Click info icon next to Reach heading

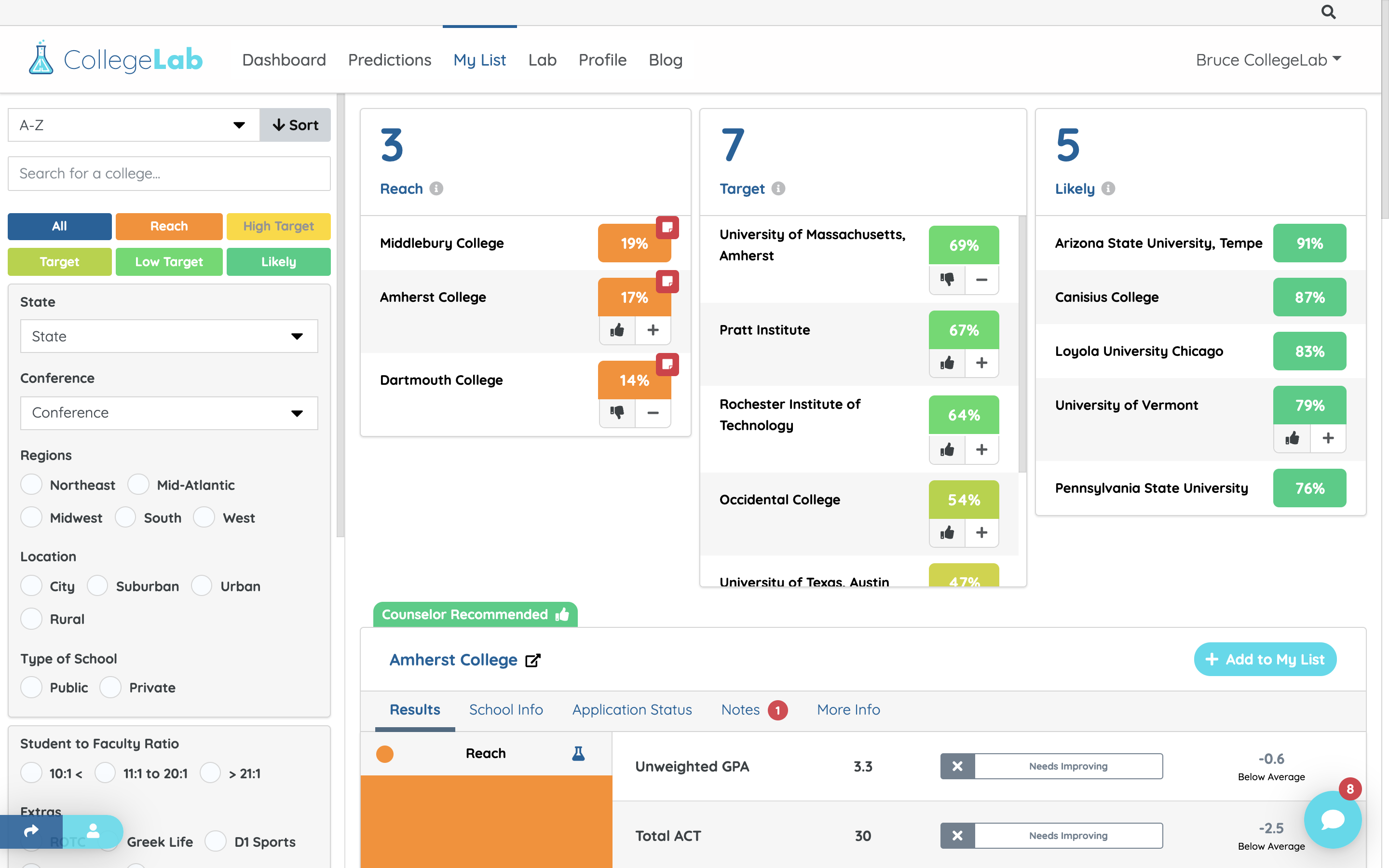(x=436, y=189)
